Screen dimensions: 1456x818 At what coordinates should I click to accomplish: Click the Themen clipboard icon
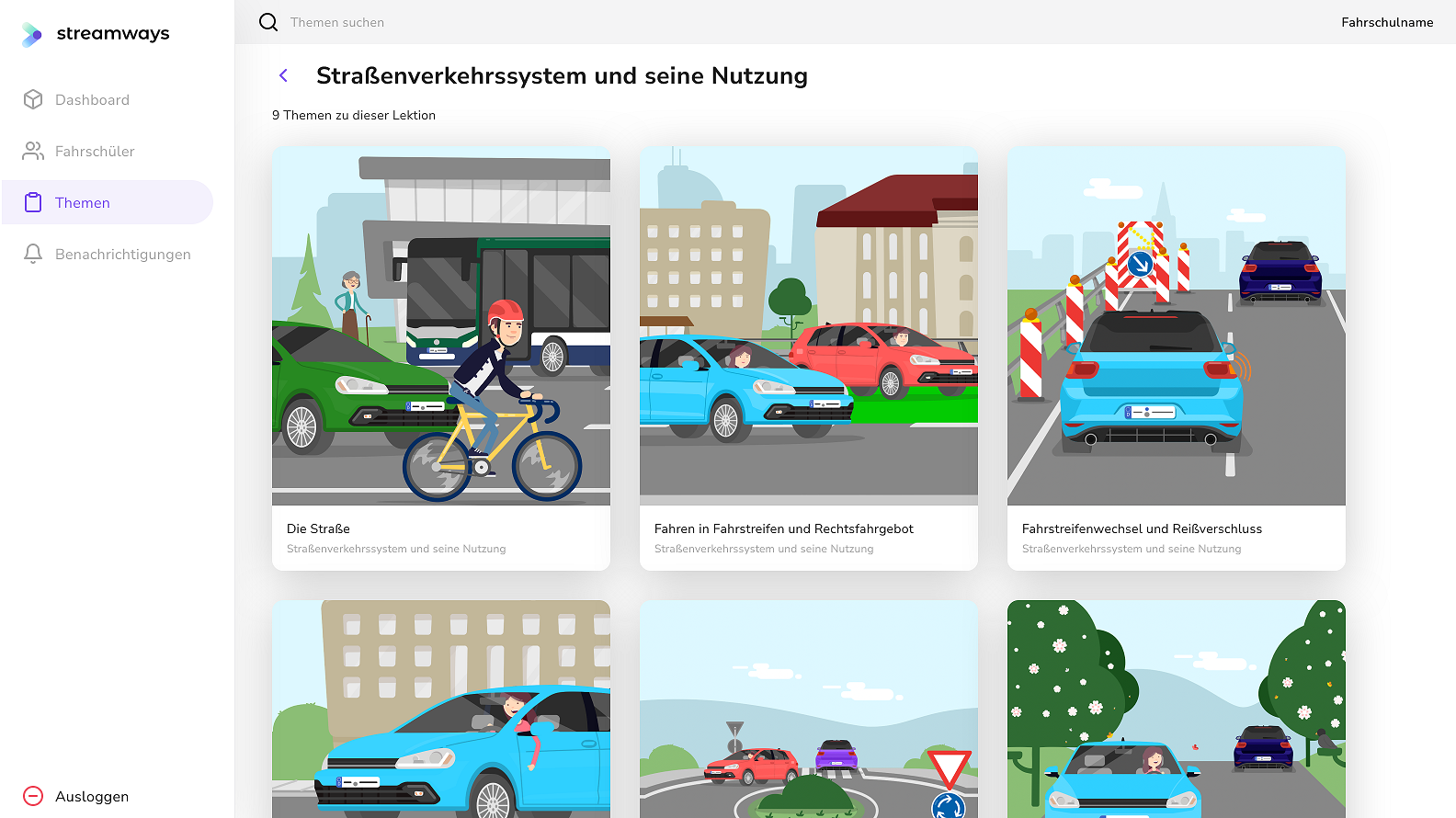(33, 202)
